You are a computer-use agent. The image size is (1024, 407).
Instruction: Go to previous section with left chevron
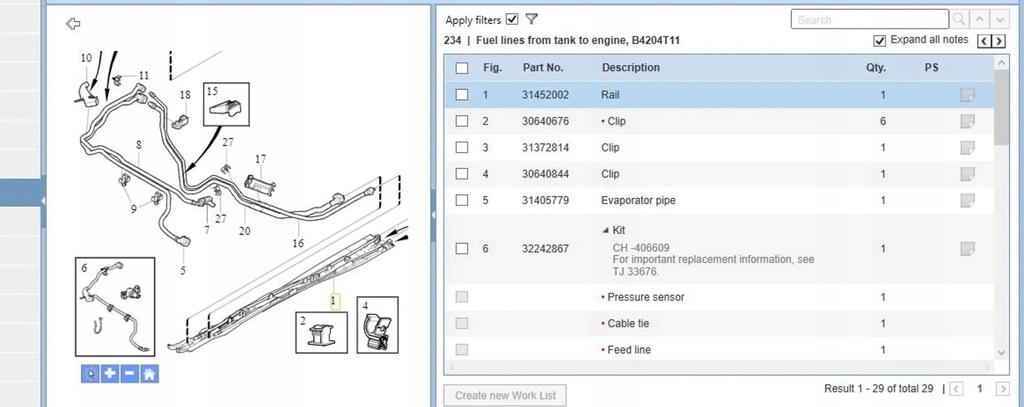tap(984, 41)
